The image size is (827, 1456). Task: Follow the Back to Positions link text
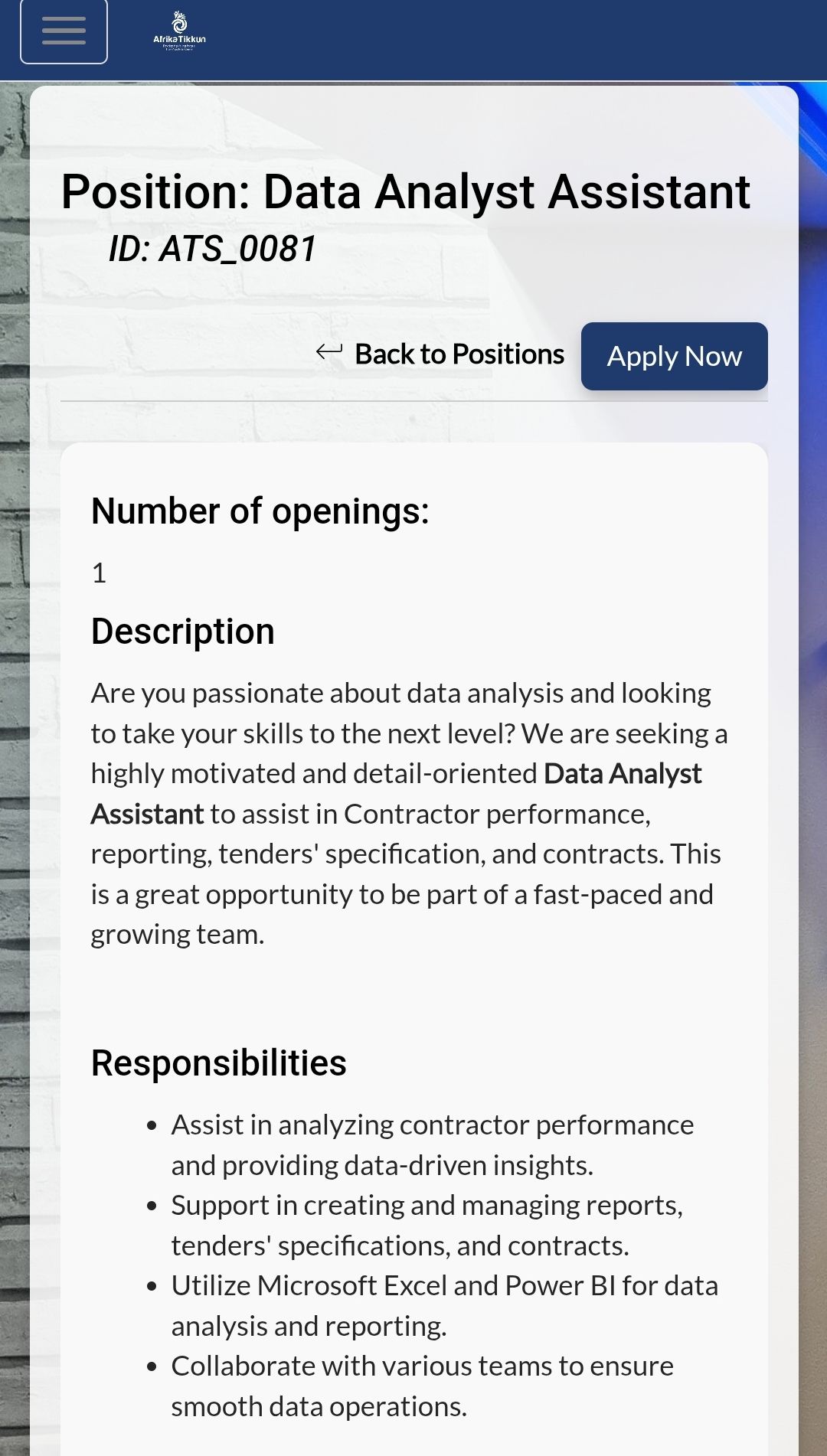(x=459, y=354)
